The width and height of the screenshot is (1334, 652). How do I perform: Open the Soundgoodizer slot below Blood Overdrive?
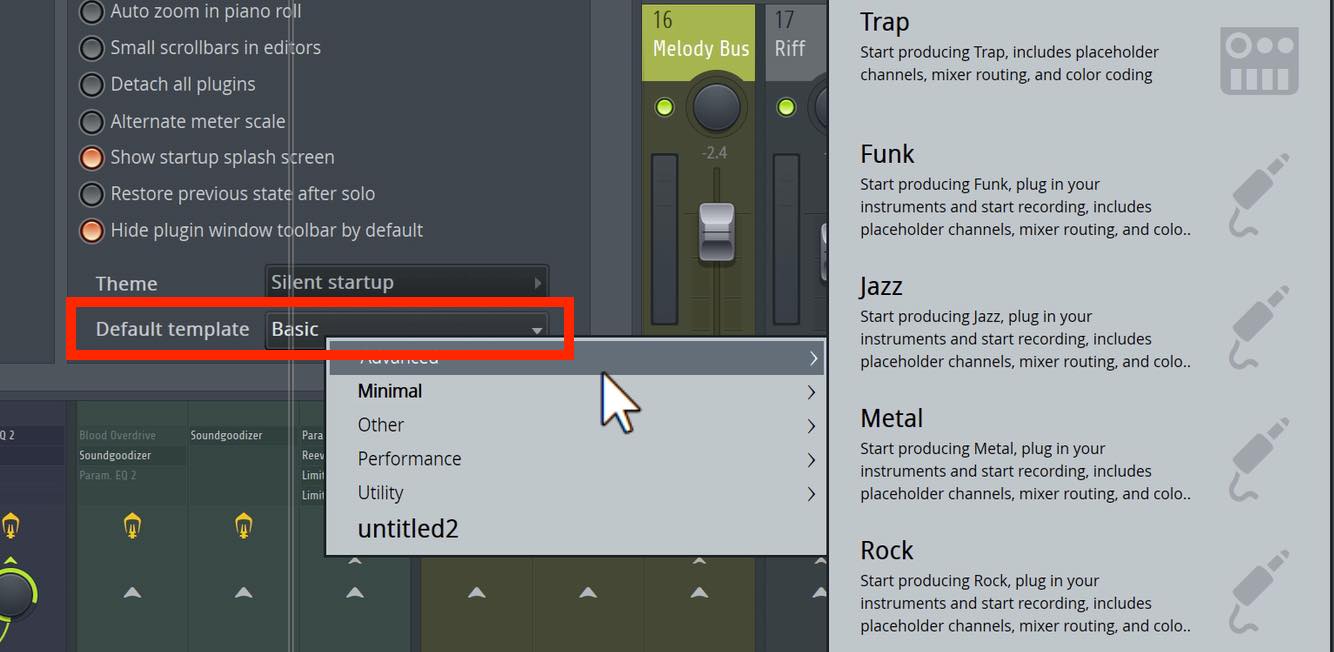tap(131, 456)
